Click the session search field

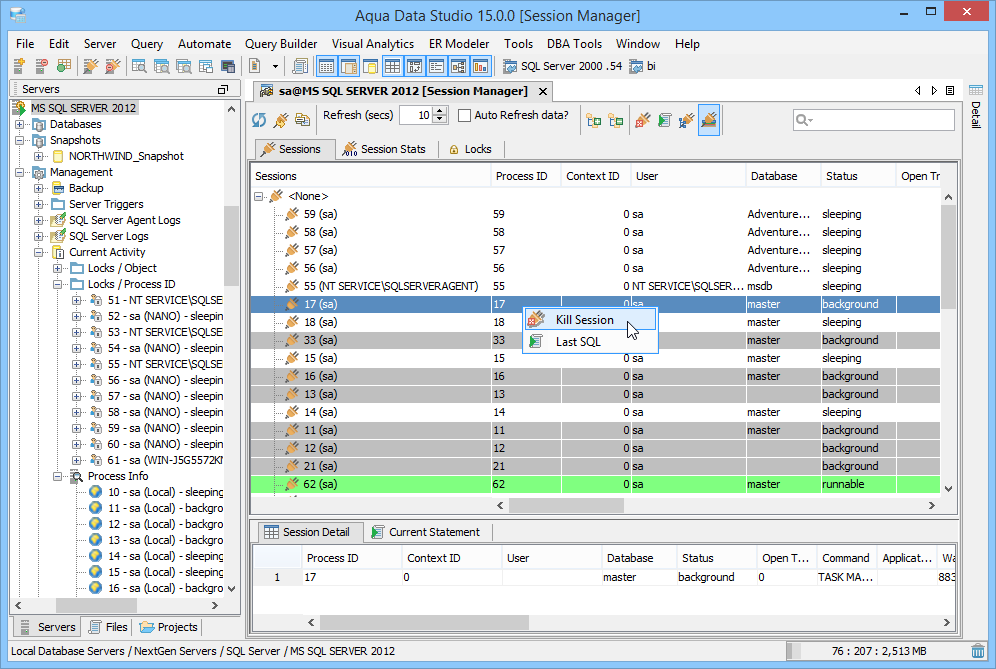[873, 119]
